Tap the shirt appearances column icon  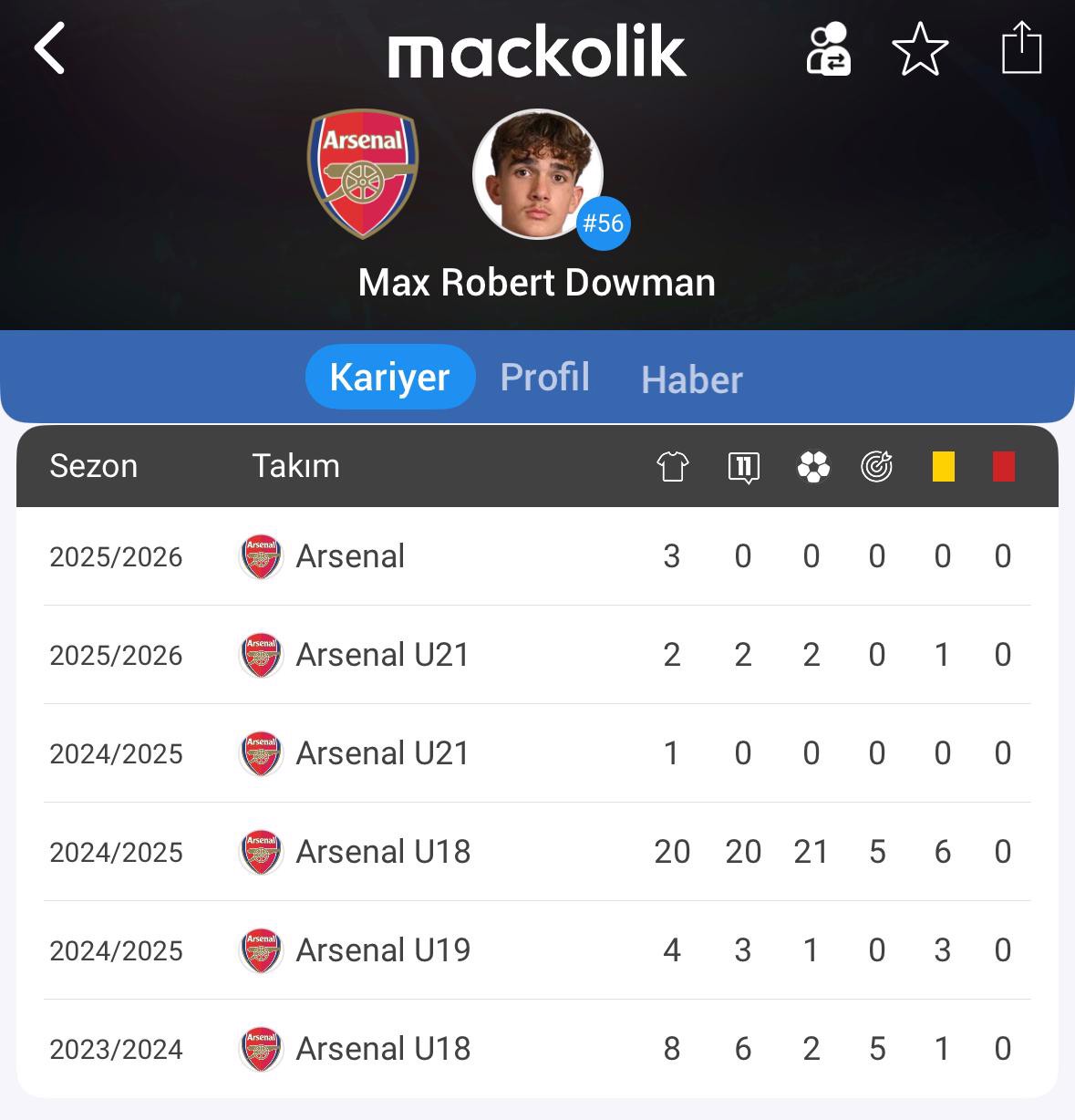(672, 467)
